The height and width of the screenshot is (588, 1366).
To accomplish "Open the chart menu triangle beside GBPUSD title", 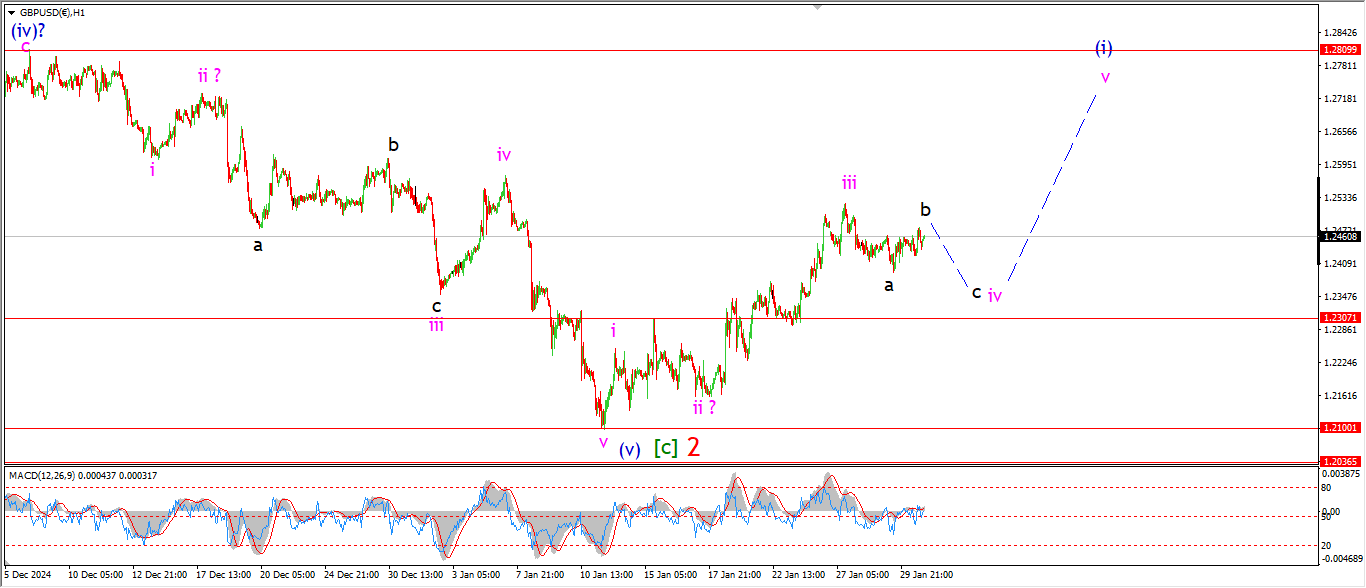I will pyautogui.click(x=11, y=13).
